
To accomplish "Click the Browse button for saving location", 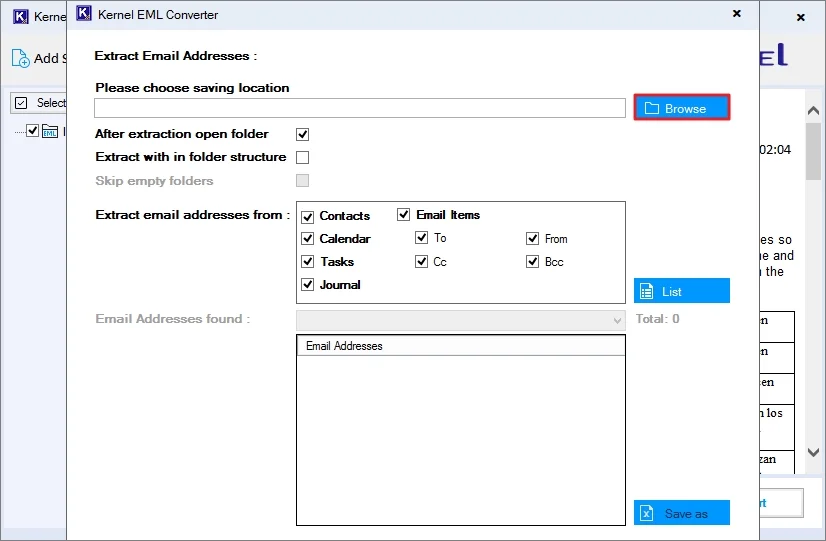I will [682, 108].
